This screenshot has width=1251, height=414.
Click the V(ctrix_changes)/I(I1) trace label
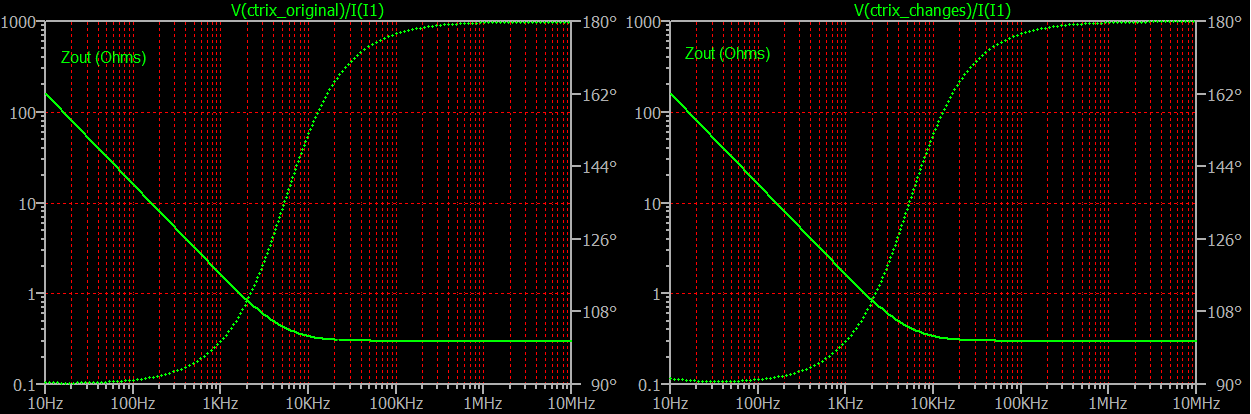tap(932, 10)
